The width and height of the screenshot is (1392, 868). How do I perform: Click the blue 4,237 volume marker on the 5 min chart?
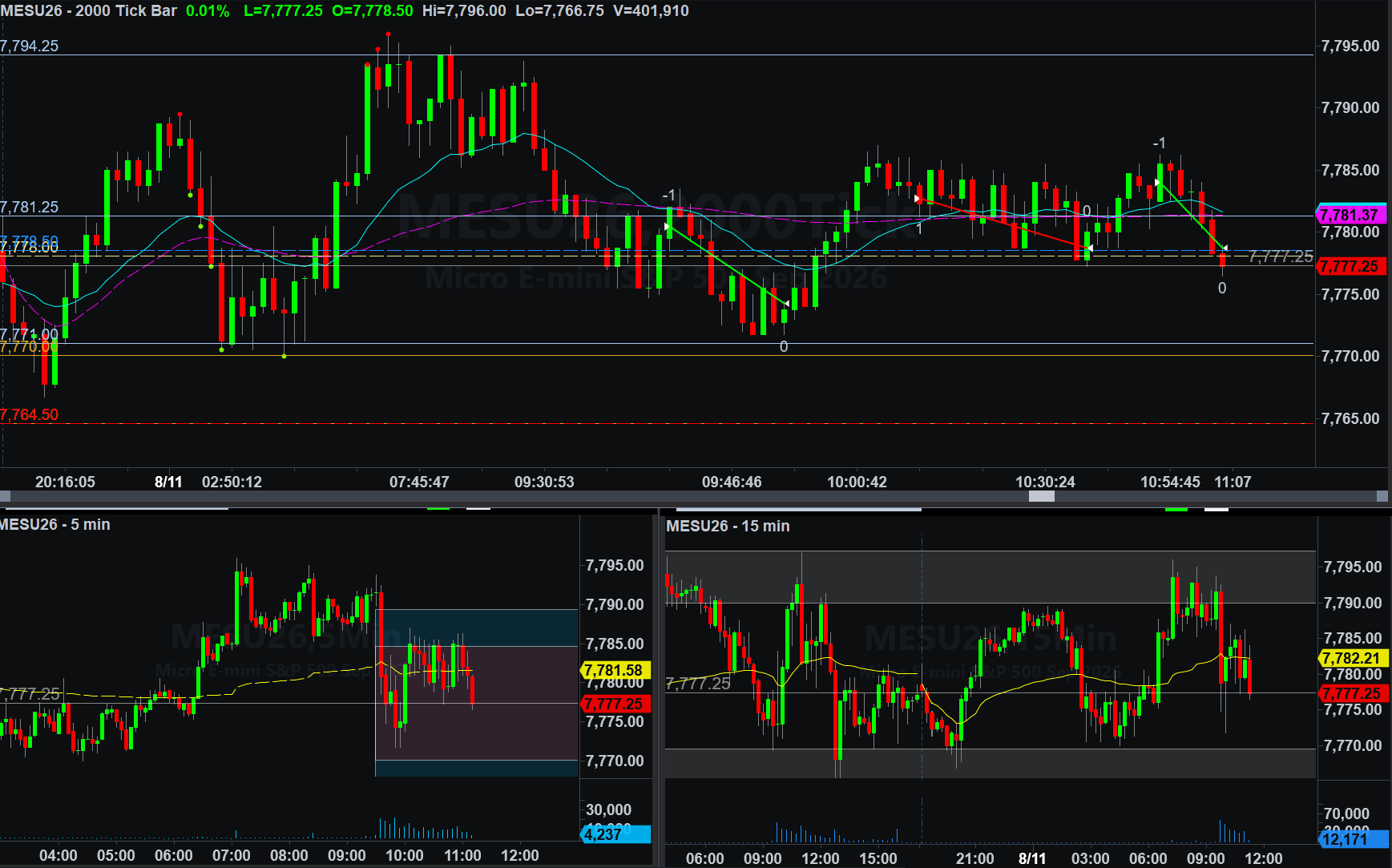pos(615,834)
